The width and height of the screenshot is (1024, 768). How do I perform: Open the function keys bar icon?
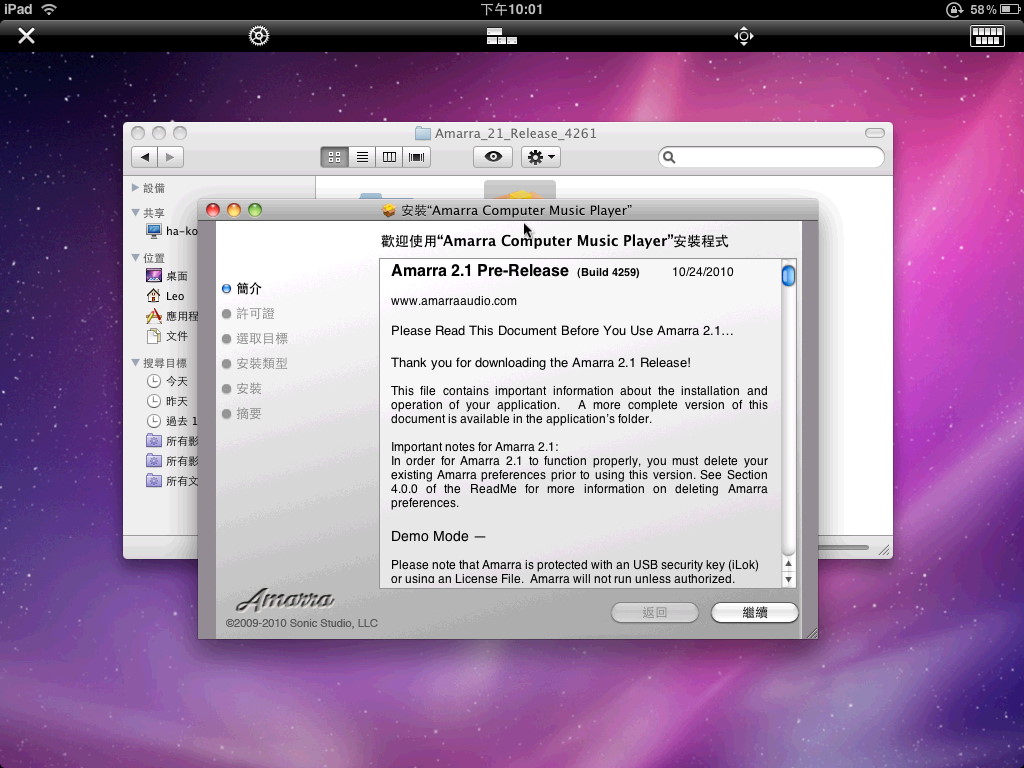click(x=502, y=36)
